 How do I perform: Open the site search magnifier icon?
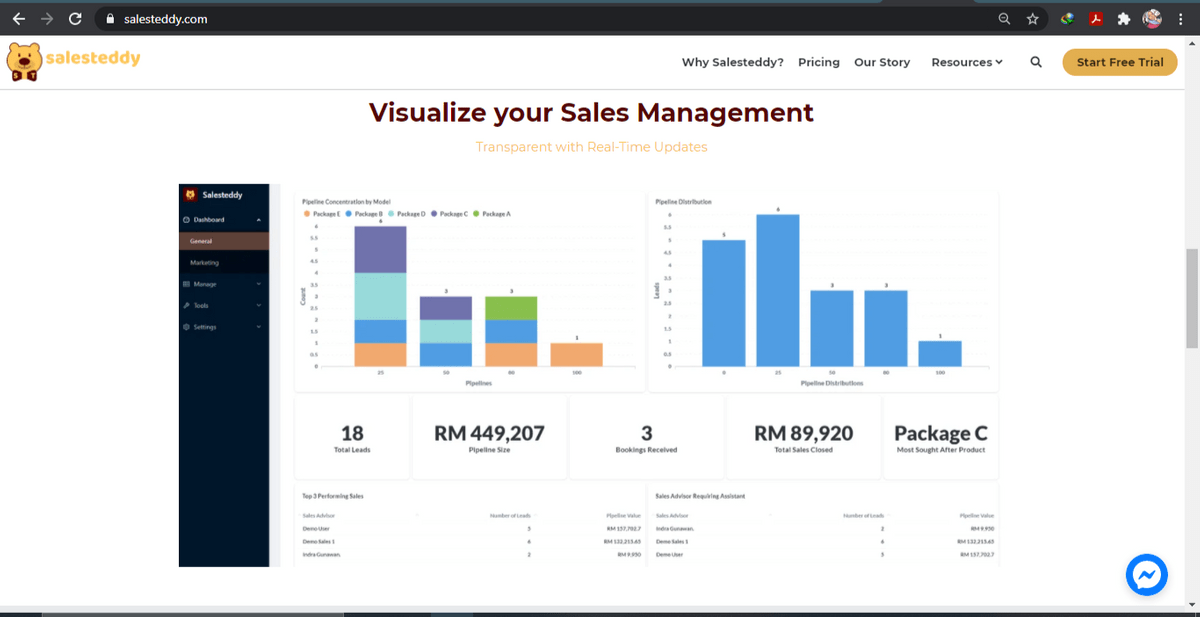[x=1036, y=62]
